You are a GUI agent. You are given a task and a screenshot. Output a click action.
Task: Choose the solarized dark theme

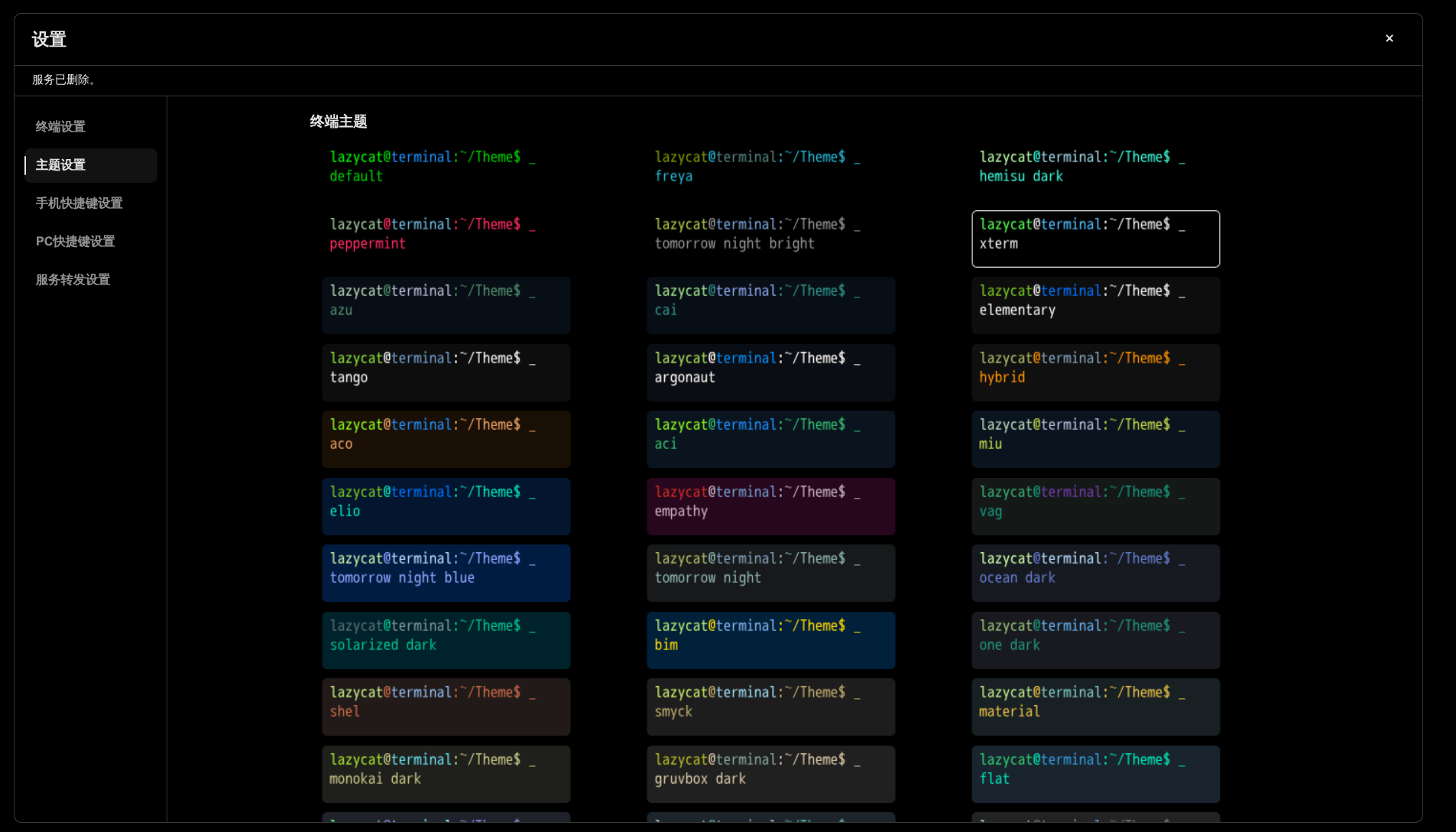[446, 640]
